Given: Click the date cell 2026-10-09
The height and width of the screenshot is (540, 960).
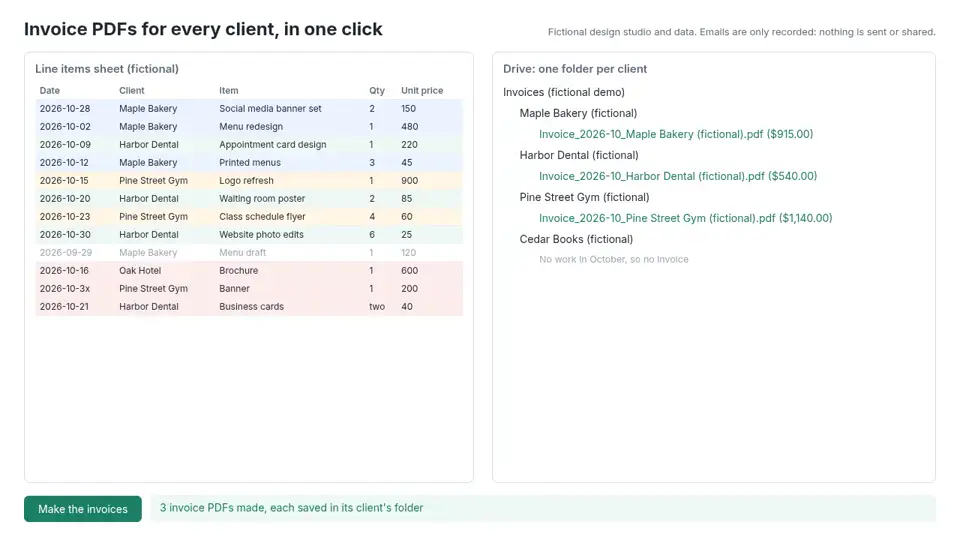Looking at the screenshot, I should 64,144.
